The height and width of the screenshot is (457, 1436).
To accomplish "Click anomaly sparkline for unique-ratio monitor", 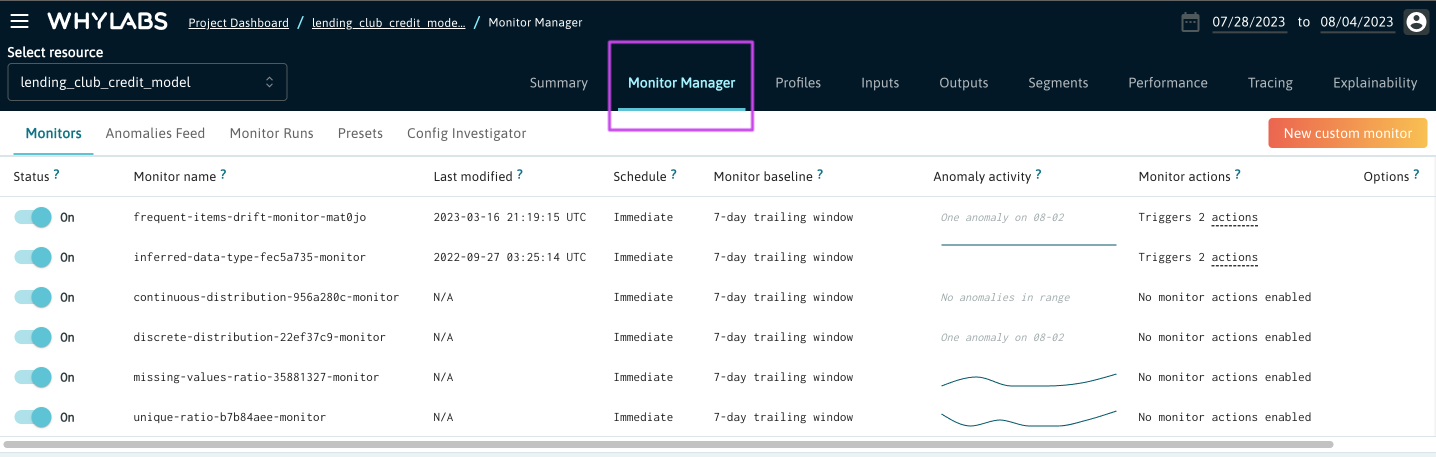I will click(x=1028, y=417).
